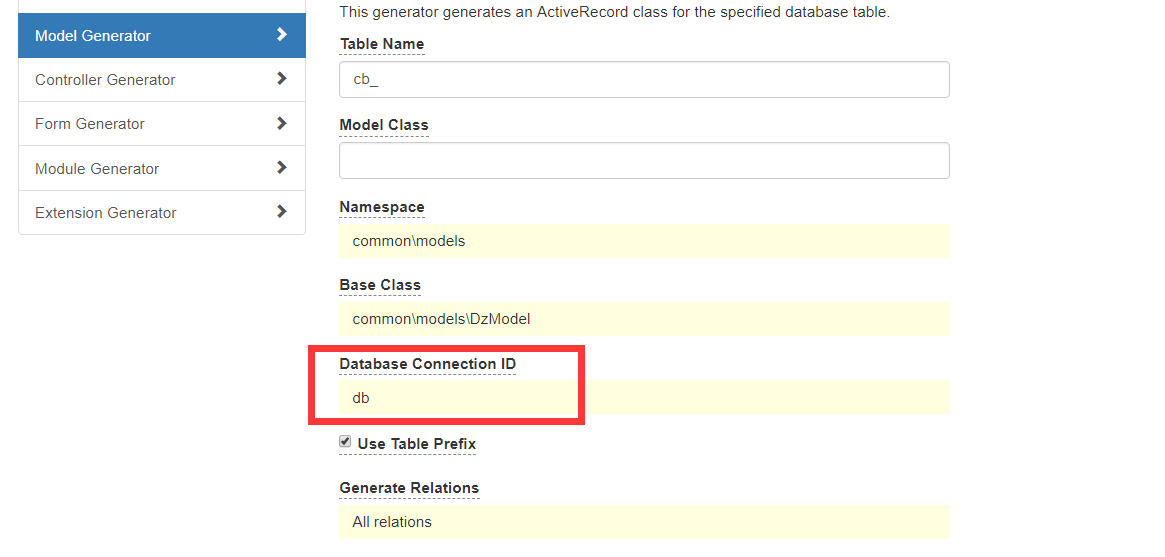Viewport: 1165px width, 557px height.
Task: Click the Model Generator chevron arrow
Action: (x=282, y=34)
